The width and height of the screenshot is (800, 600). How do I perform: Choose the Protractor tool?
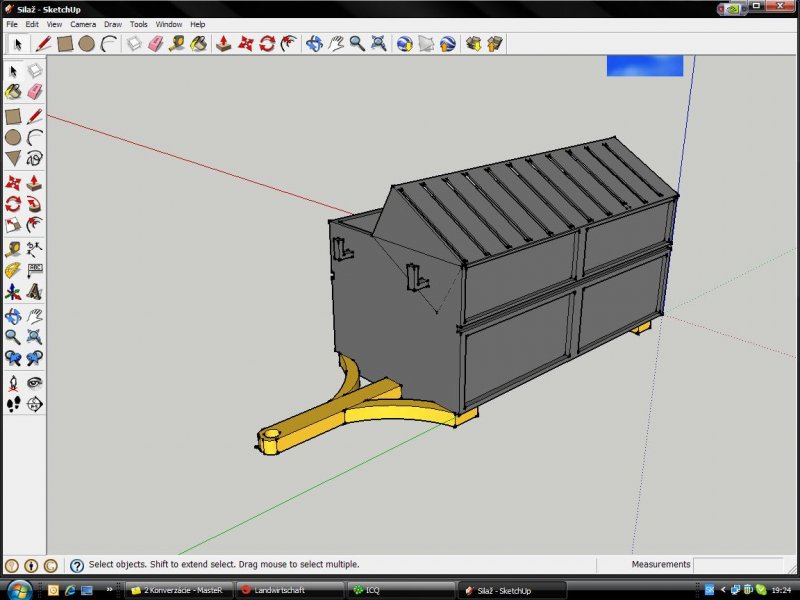click(13, 271)
